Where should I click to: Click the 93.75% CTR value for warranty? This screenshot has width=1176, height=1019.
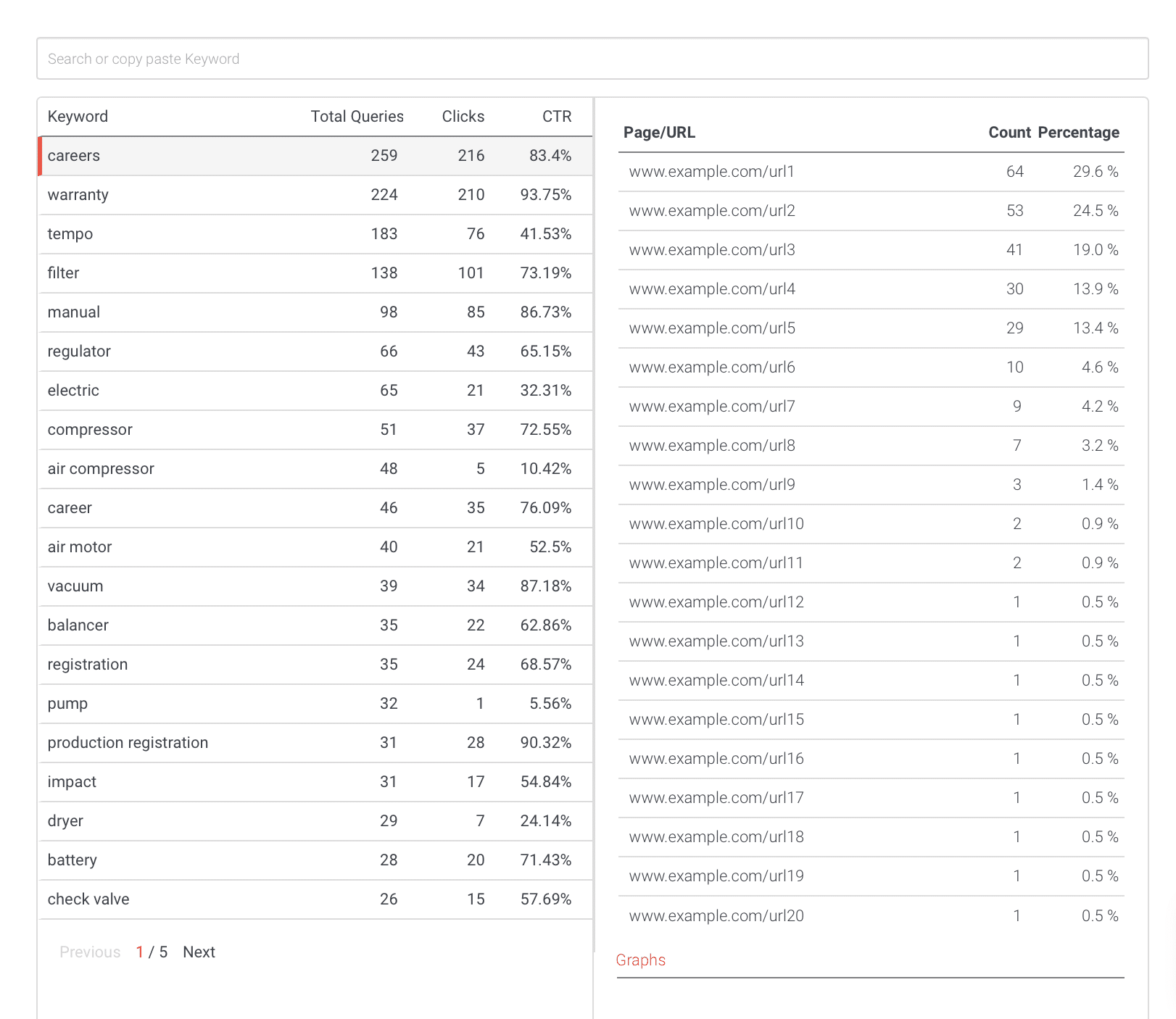tap(546, 195)
